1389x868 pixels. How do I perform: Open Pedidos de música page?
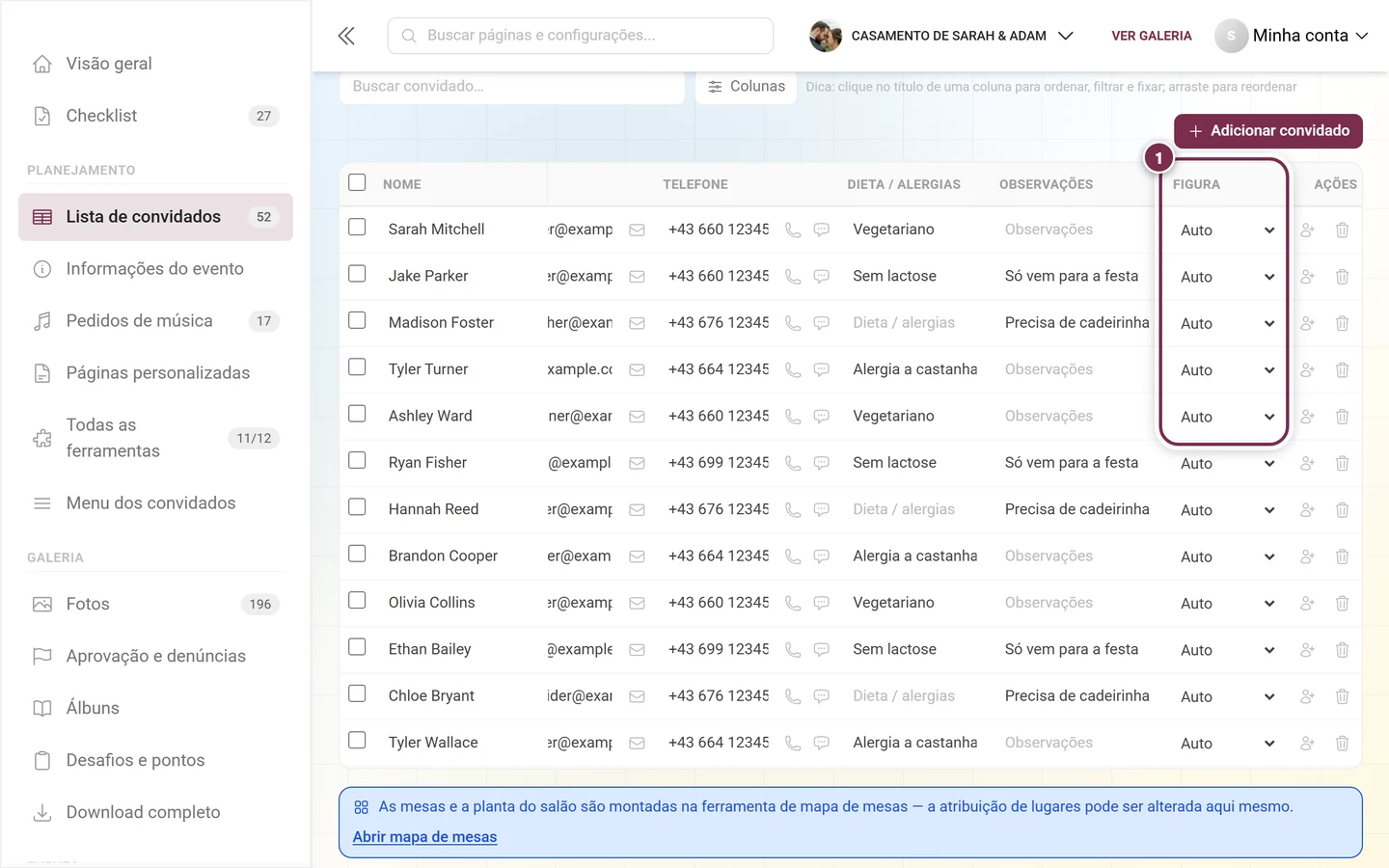pyautogui.click(x=155, y=321)
